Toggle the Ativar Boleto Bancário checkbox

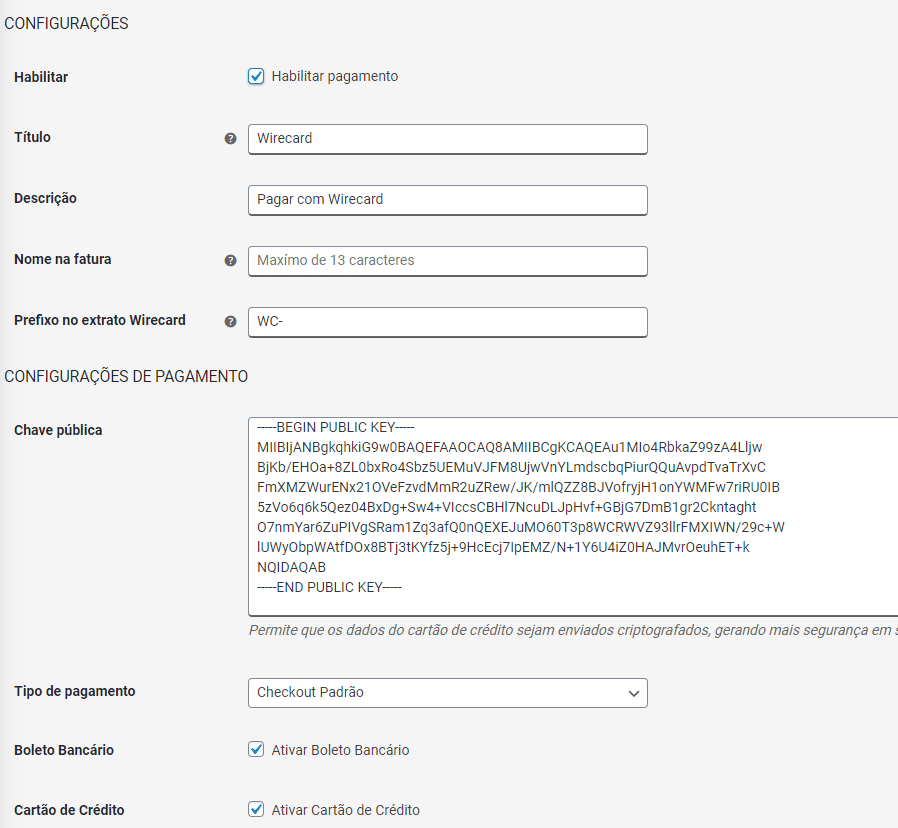tap(256, 749)
